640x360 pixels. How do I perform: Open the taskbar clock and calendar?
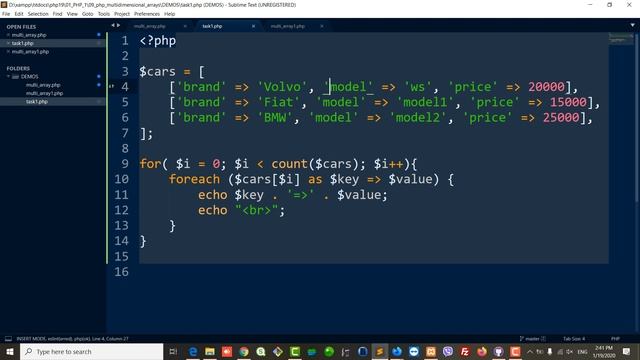pyautogui.click(x=604, y=351)
